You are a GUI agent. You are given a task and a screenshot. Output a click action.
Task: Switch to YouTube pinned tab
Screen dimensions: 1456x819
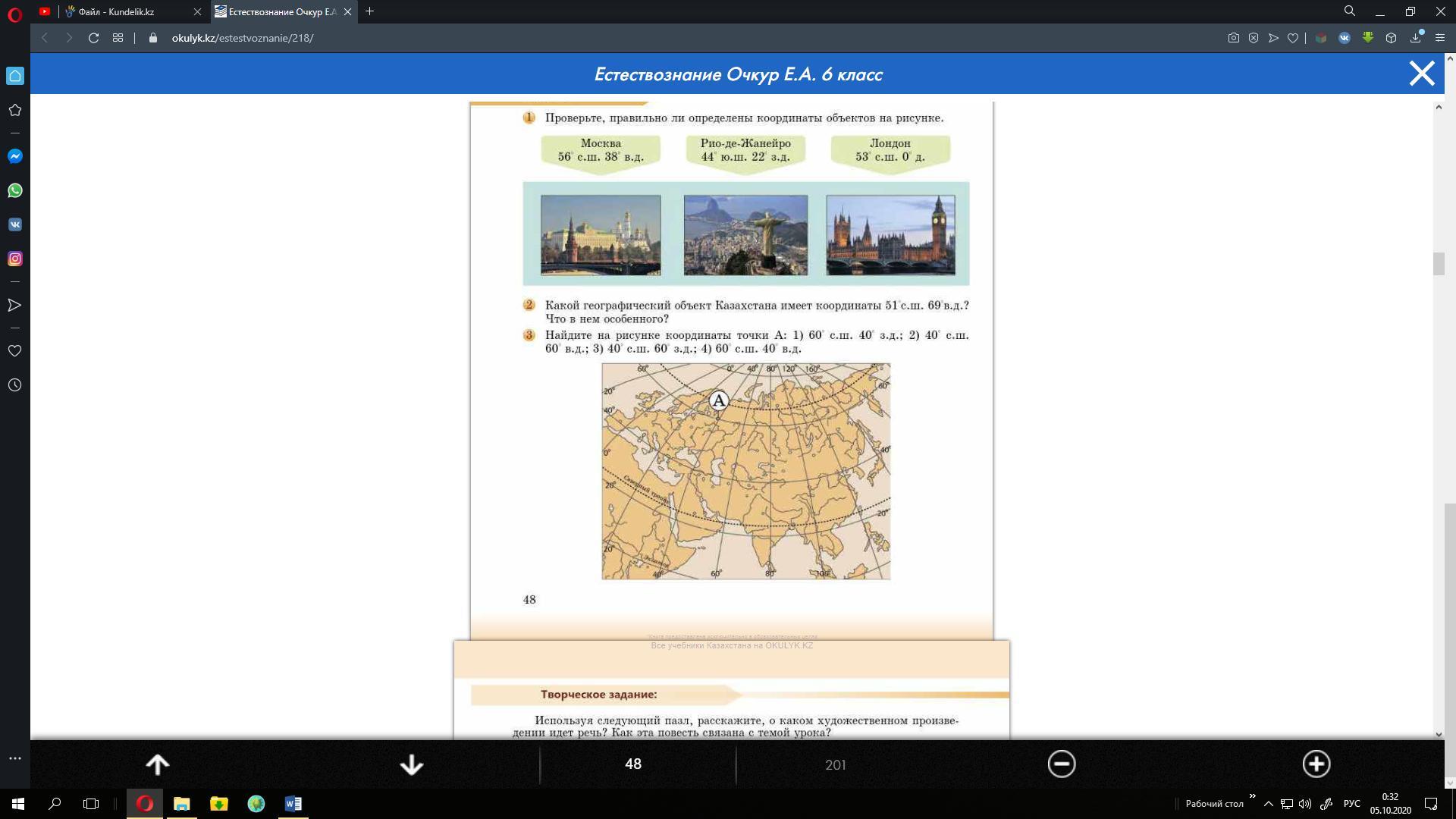point(45,11)
